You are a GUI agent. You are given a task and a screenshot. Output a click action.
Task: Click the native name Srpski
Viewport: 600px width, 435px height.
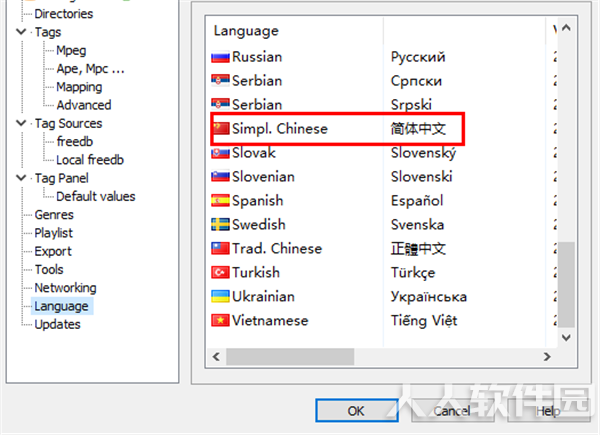(x=411, y=105)
